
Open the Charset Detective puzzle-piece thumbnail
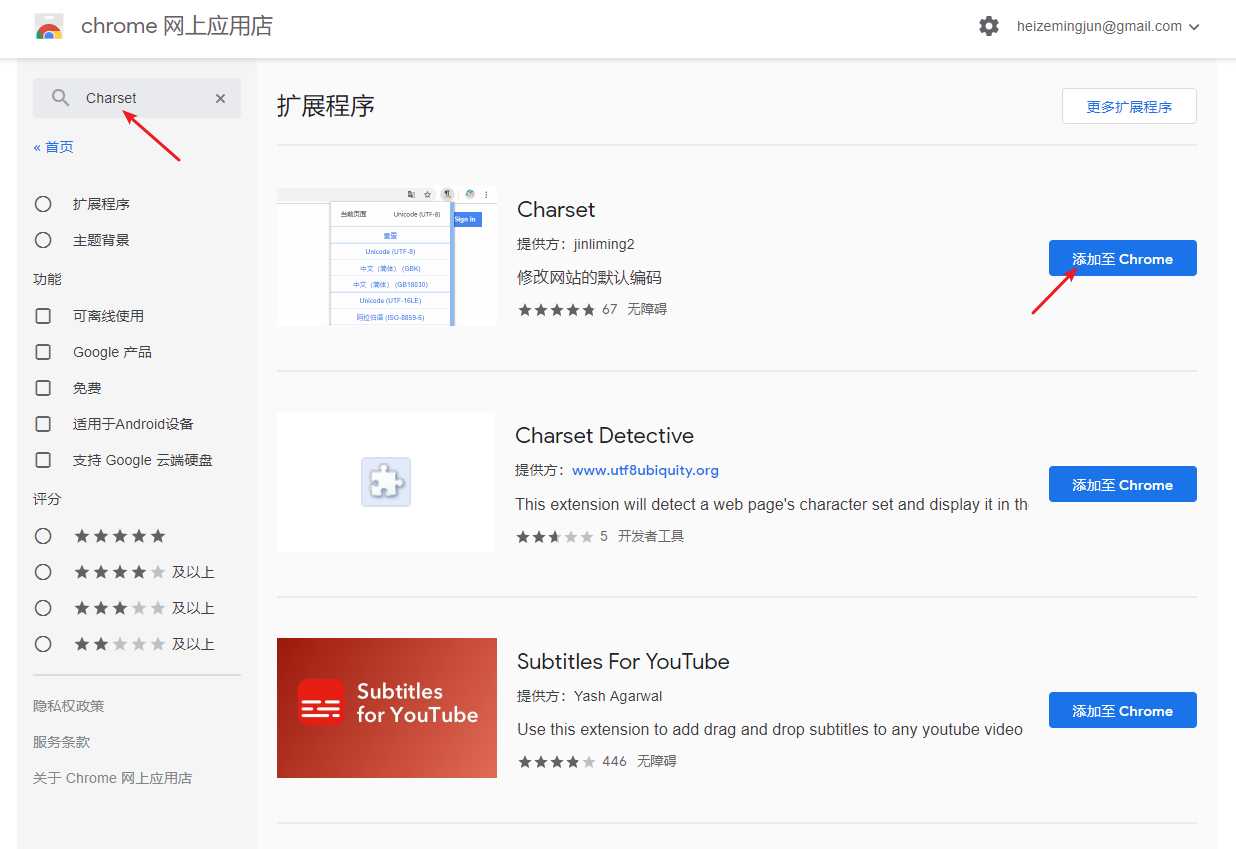[386, 482]
